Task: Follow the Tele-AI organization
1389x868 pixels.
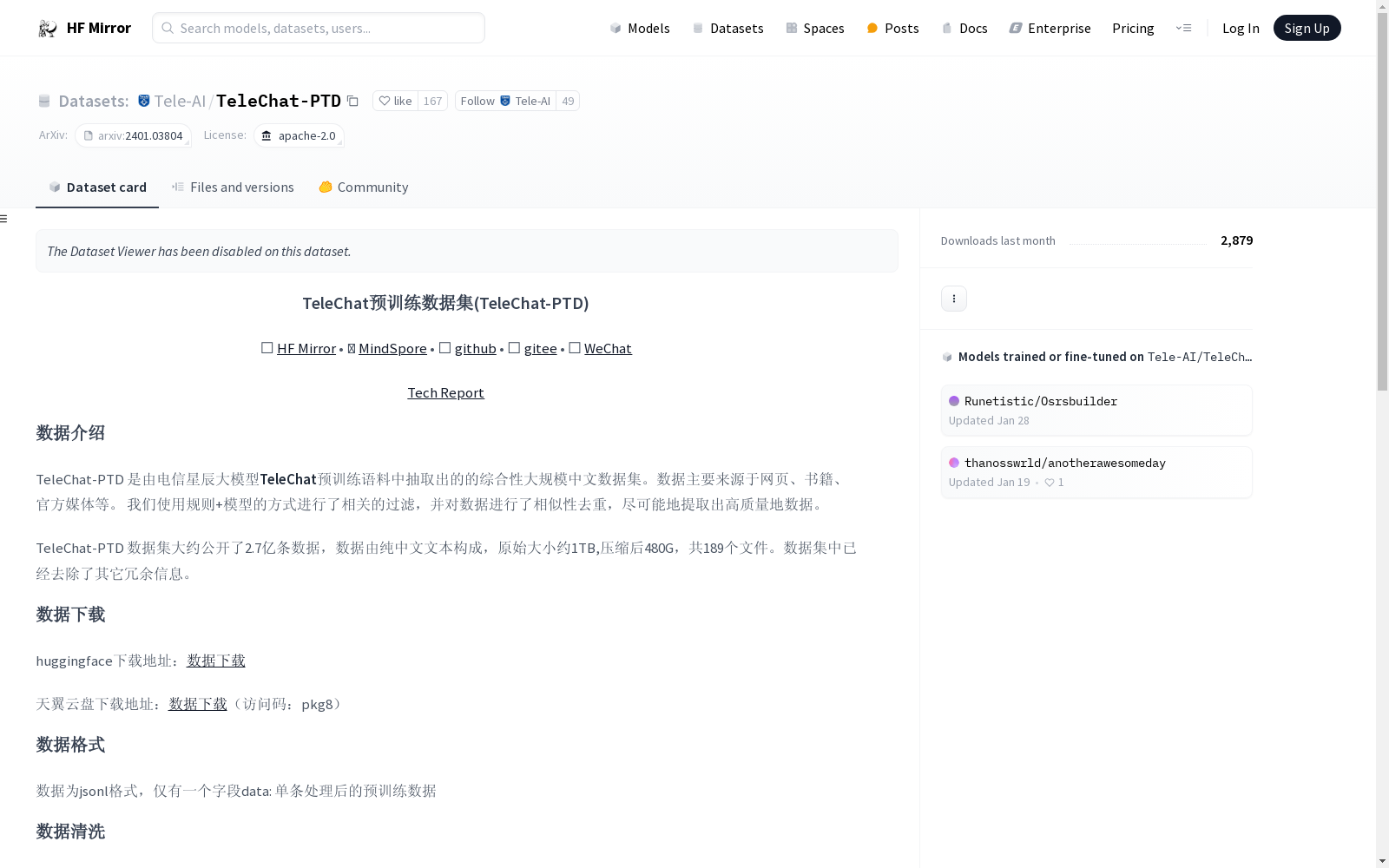Action: 477,102
